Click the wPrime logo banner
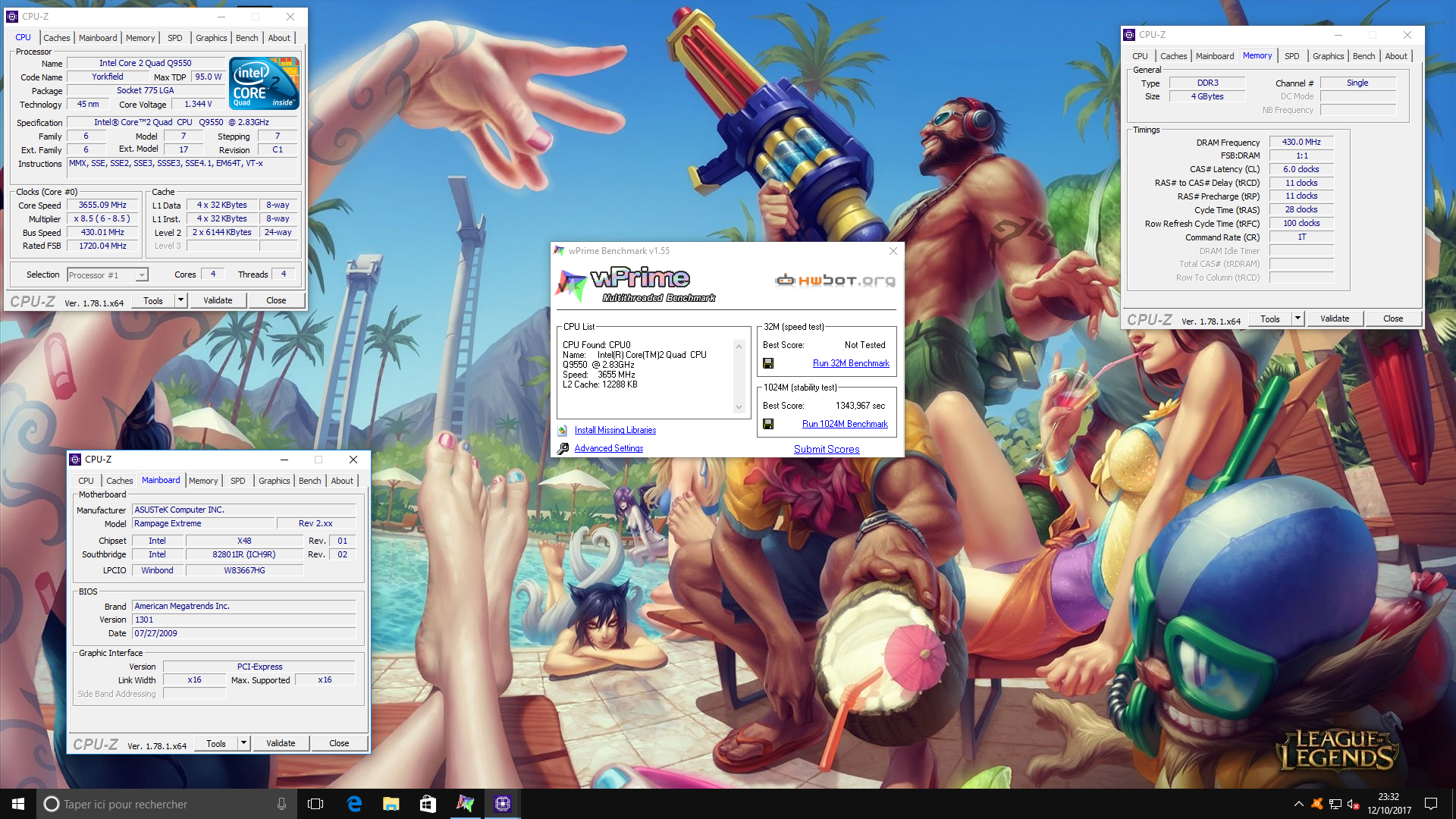Image resolution: width=1456 pixels, height=819 pixels. [635, 284]
